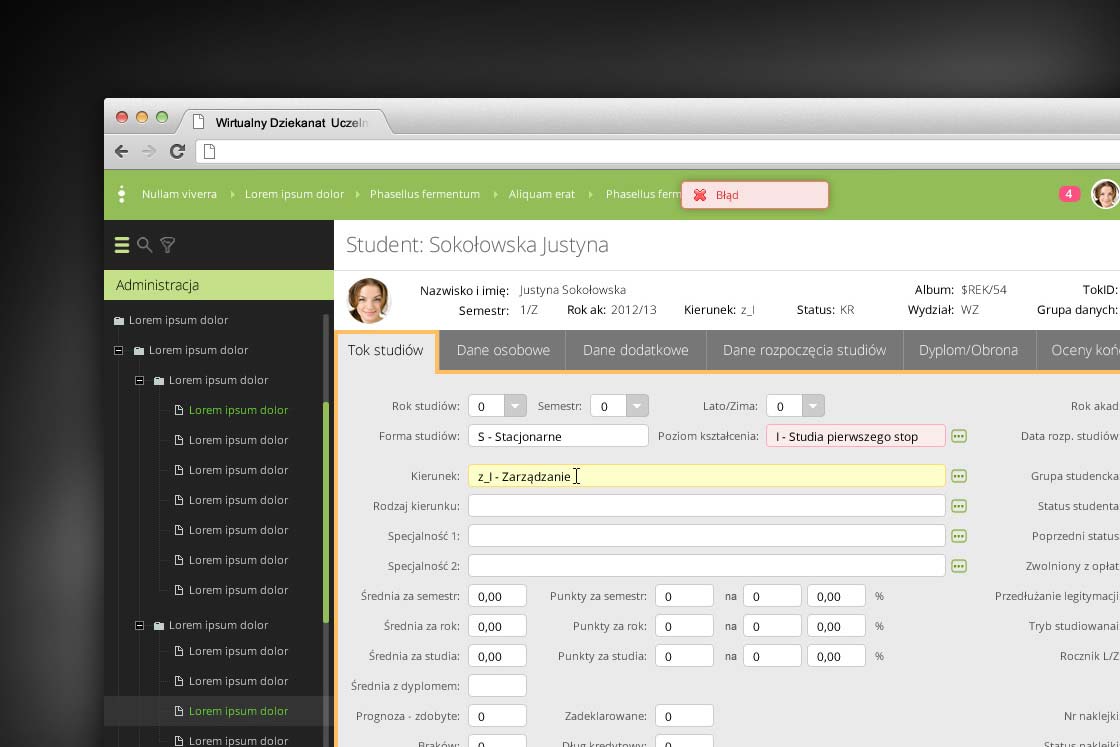Click the Aliquam erat breadcrumb link
This screenshot has width=1120, height=747.
[541, 194]
